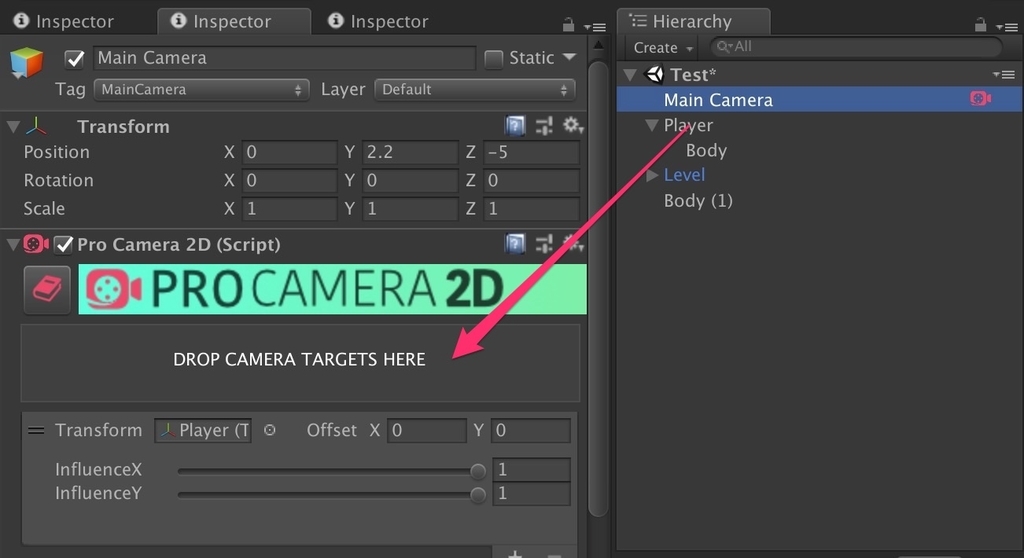The width and height of the screenshot is (1024, 558).
Task: Open Transform component gear menu
Action: (x=573, y=125)
